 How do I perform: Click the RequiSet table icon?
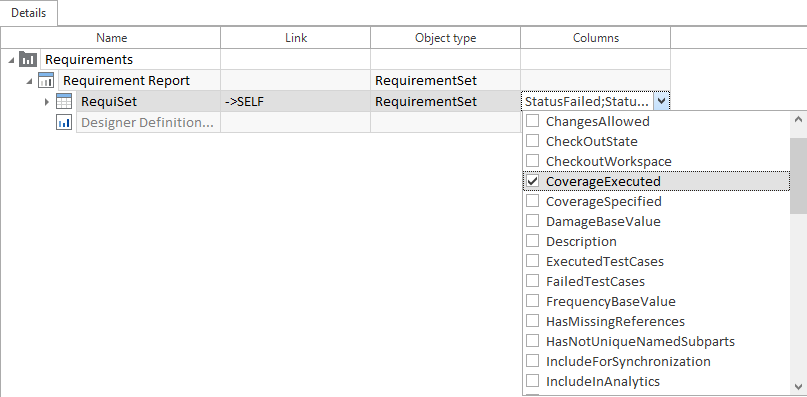[x=64, y=101]
